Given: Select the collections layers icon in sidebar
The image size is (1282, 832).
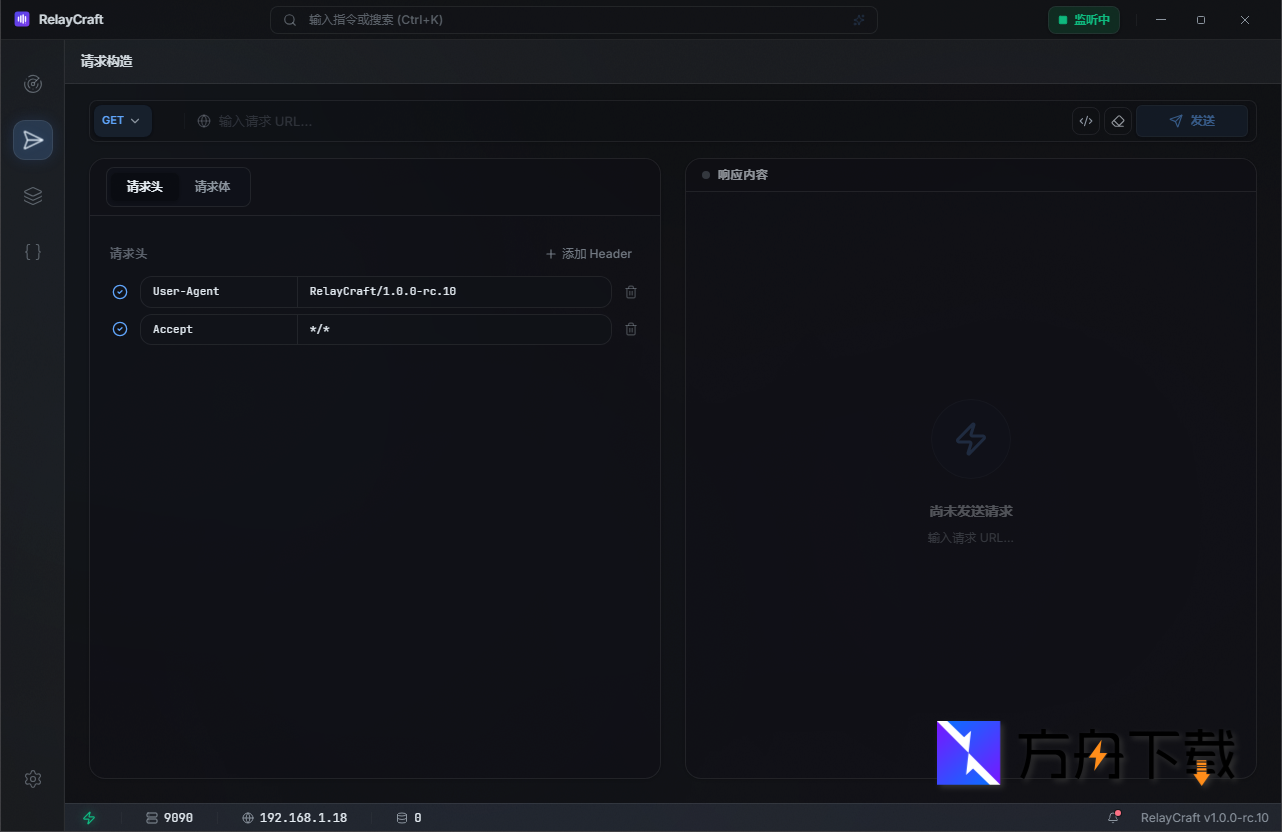Looking at the screenshot, I should pos(32,196).
